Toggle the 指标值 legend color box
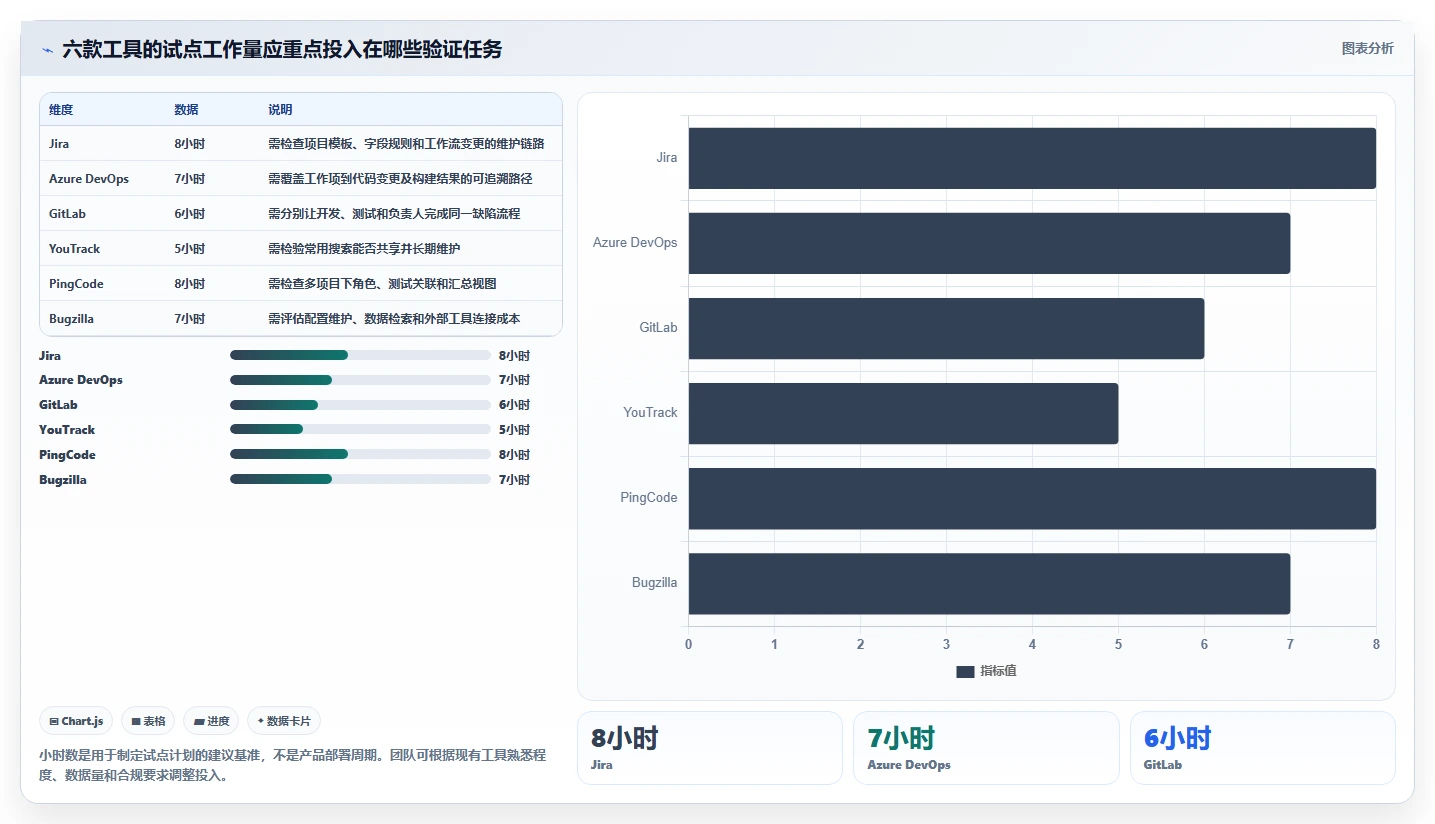This screenshot has width=1435, height=824. (965, 671)
